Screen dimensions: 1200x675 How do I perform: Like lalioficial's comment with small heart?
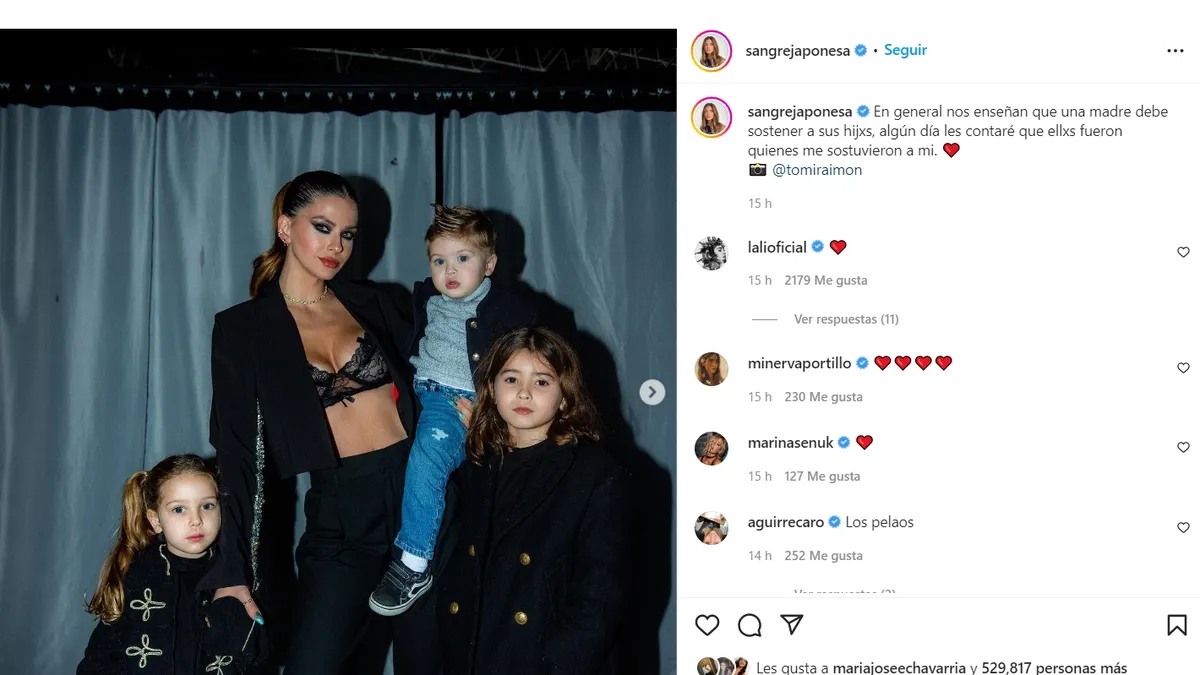(x=1183, y=252)
